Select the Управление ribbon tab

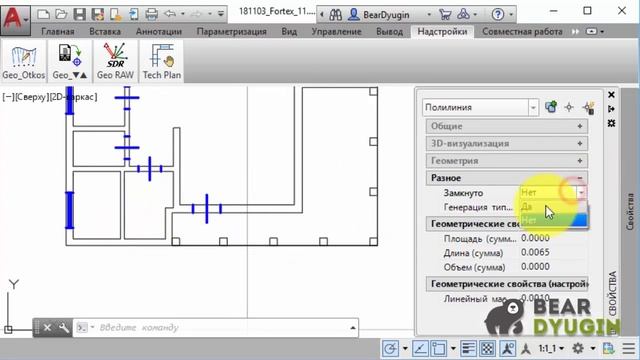point(336,31)
